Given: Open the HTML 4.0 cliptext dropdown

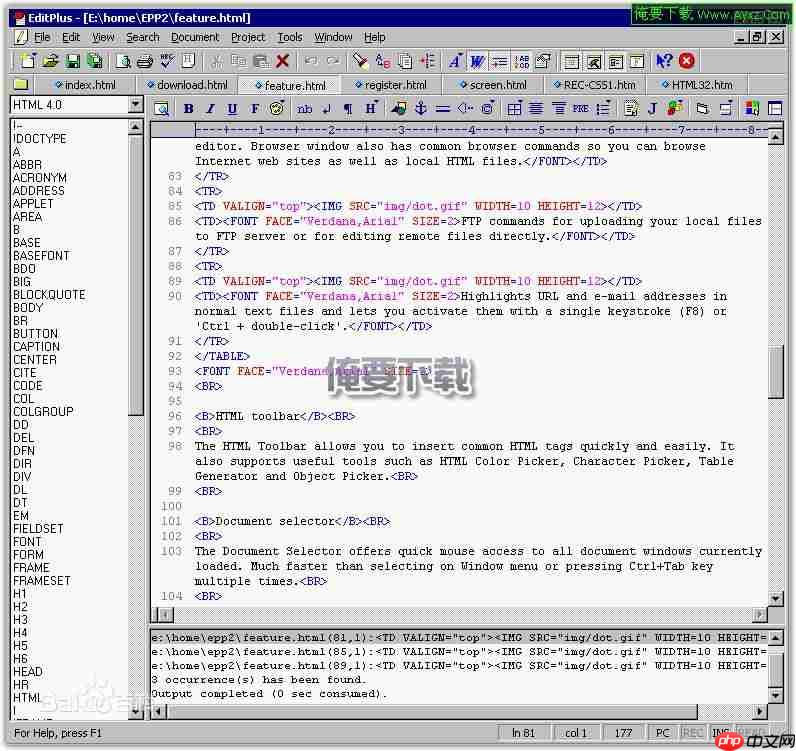Looking at the screenshot, I should (x=136, y=105).
